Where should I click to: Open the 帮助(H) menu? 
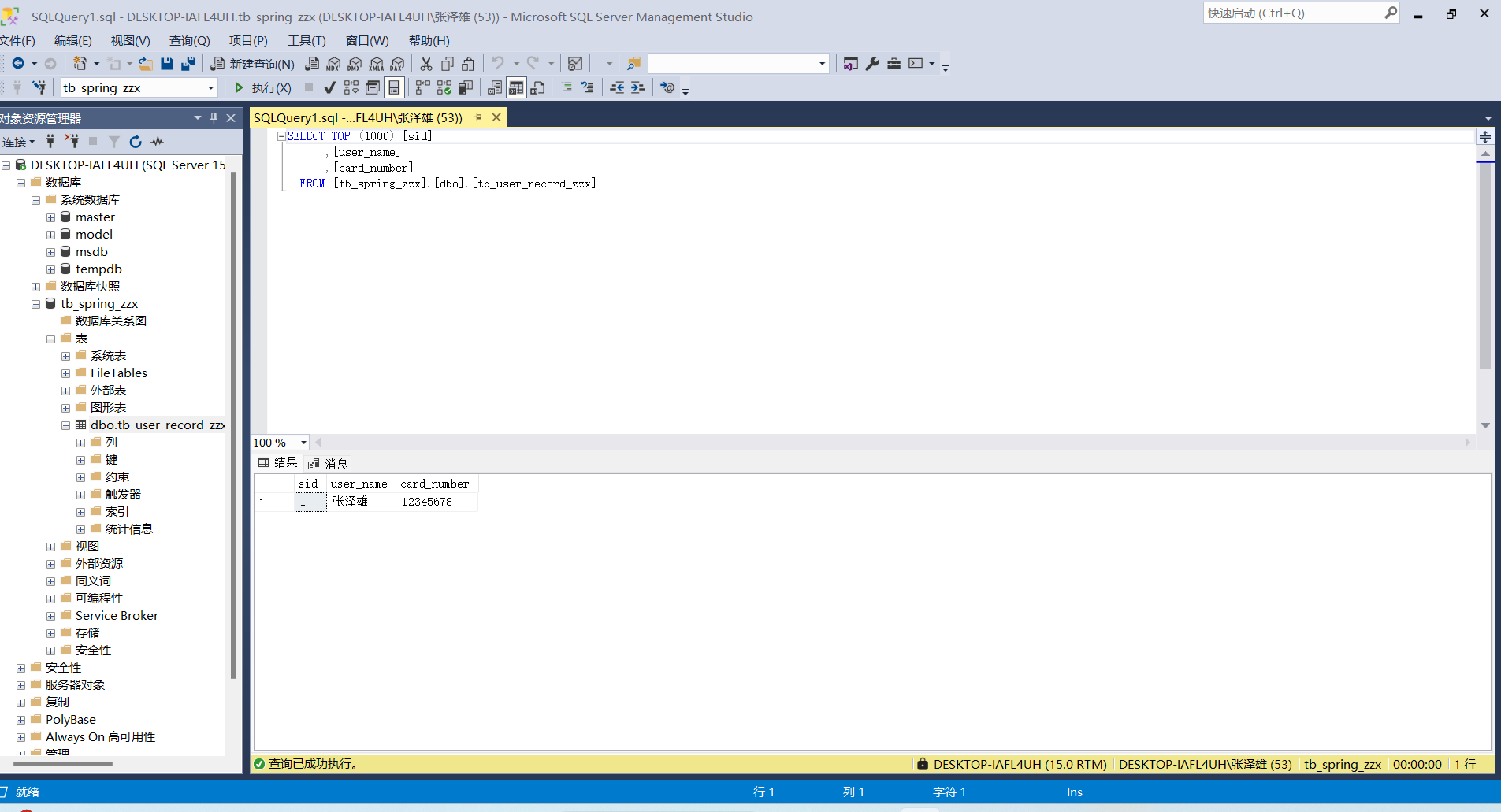tap(429, 41)
